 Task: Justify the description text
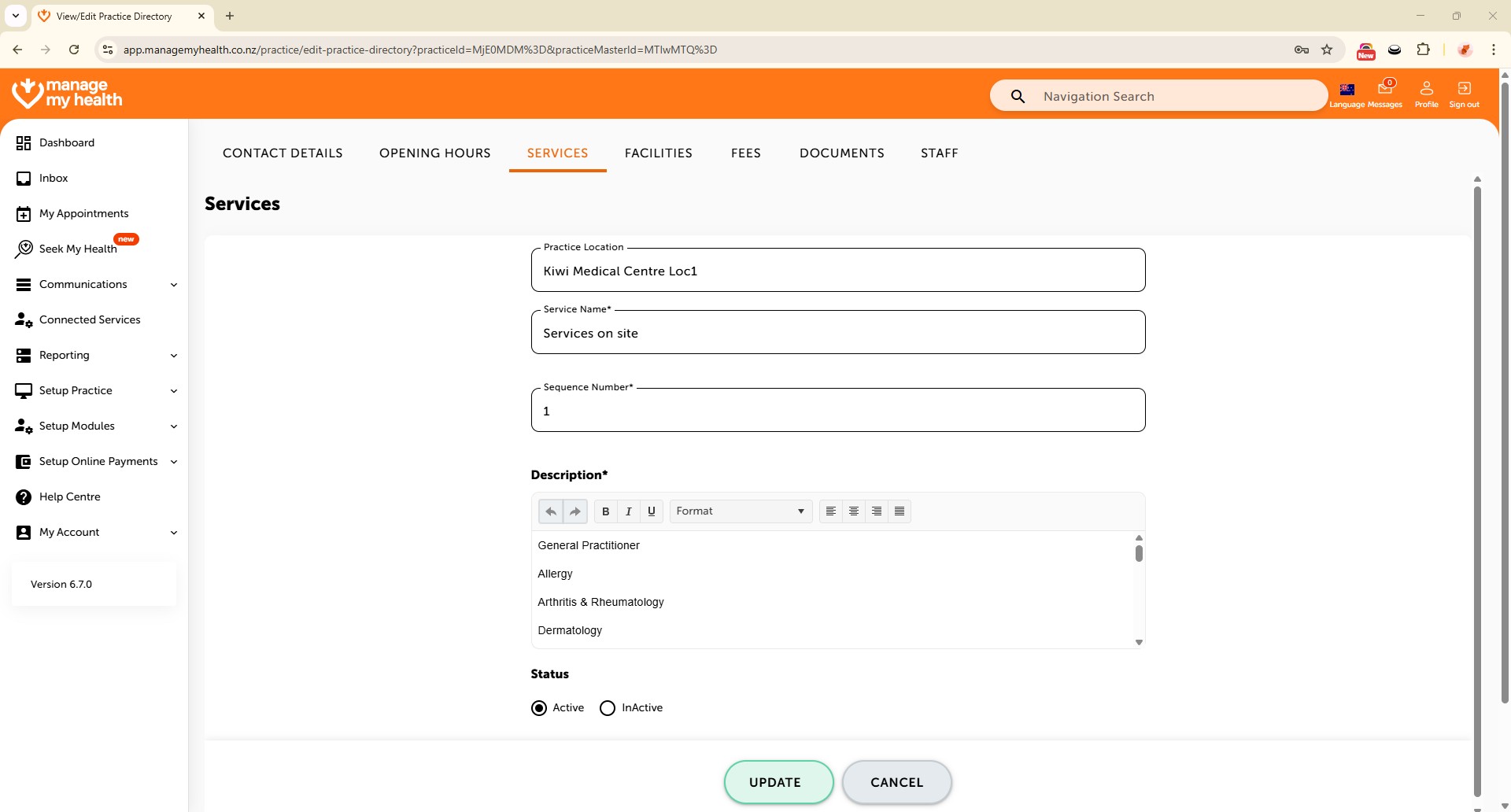tap(900, 511)
